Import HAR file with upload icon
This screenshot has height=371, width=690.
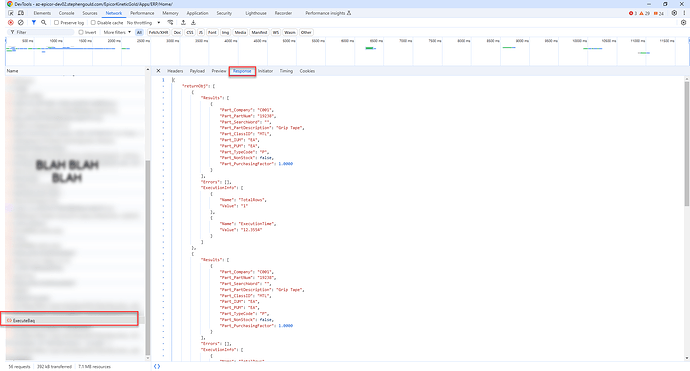(184, 22)
